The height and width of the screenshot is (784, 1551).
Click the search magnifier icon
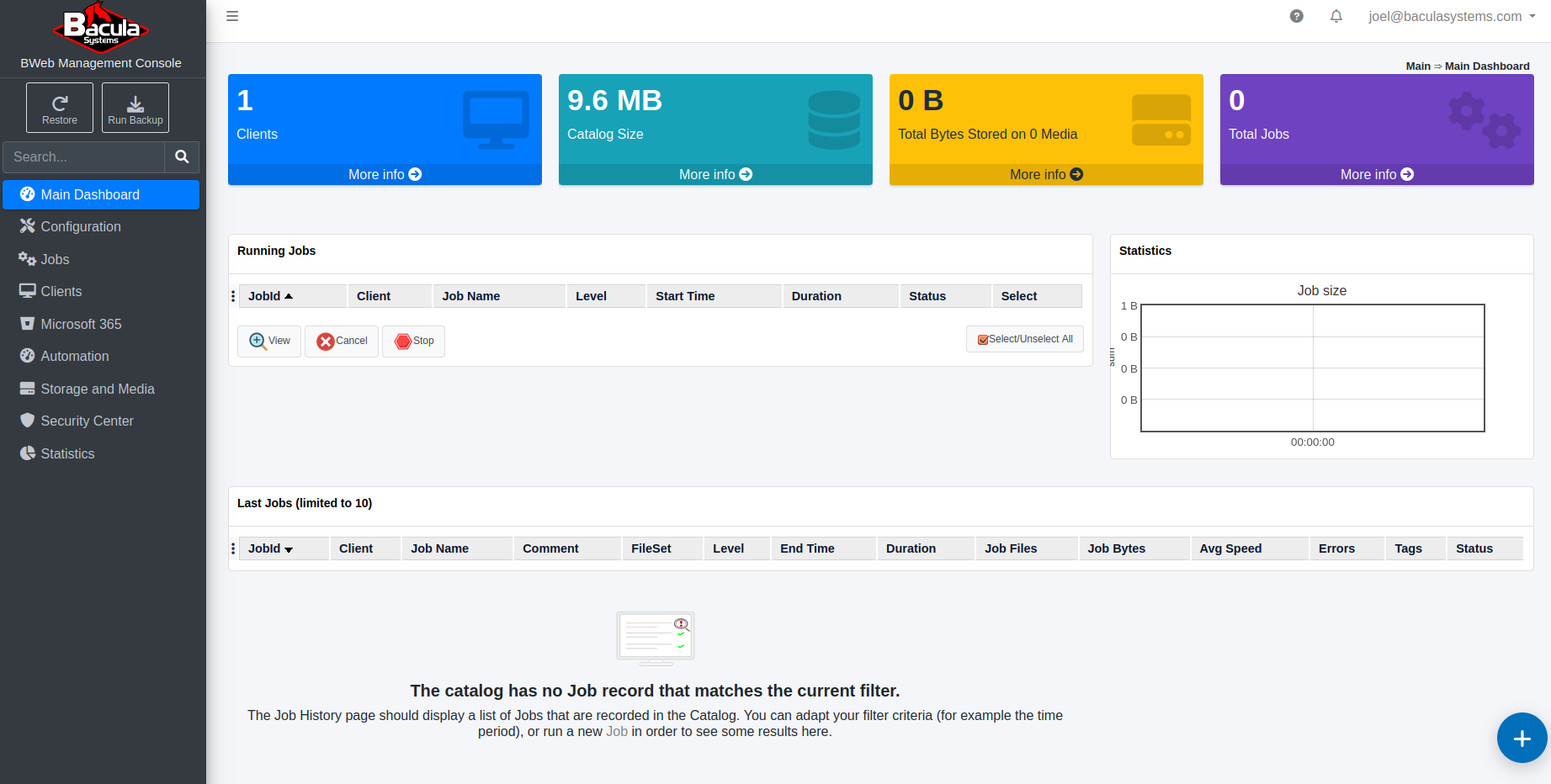(x=182, y=157)
